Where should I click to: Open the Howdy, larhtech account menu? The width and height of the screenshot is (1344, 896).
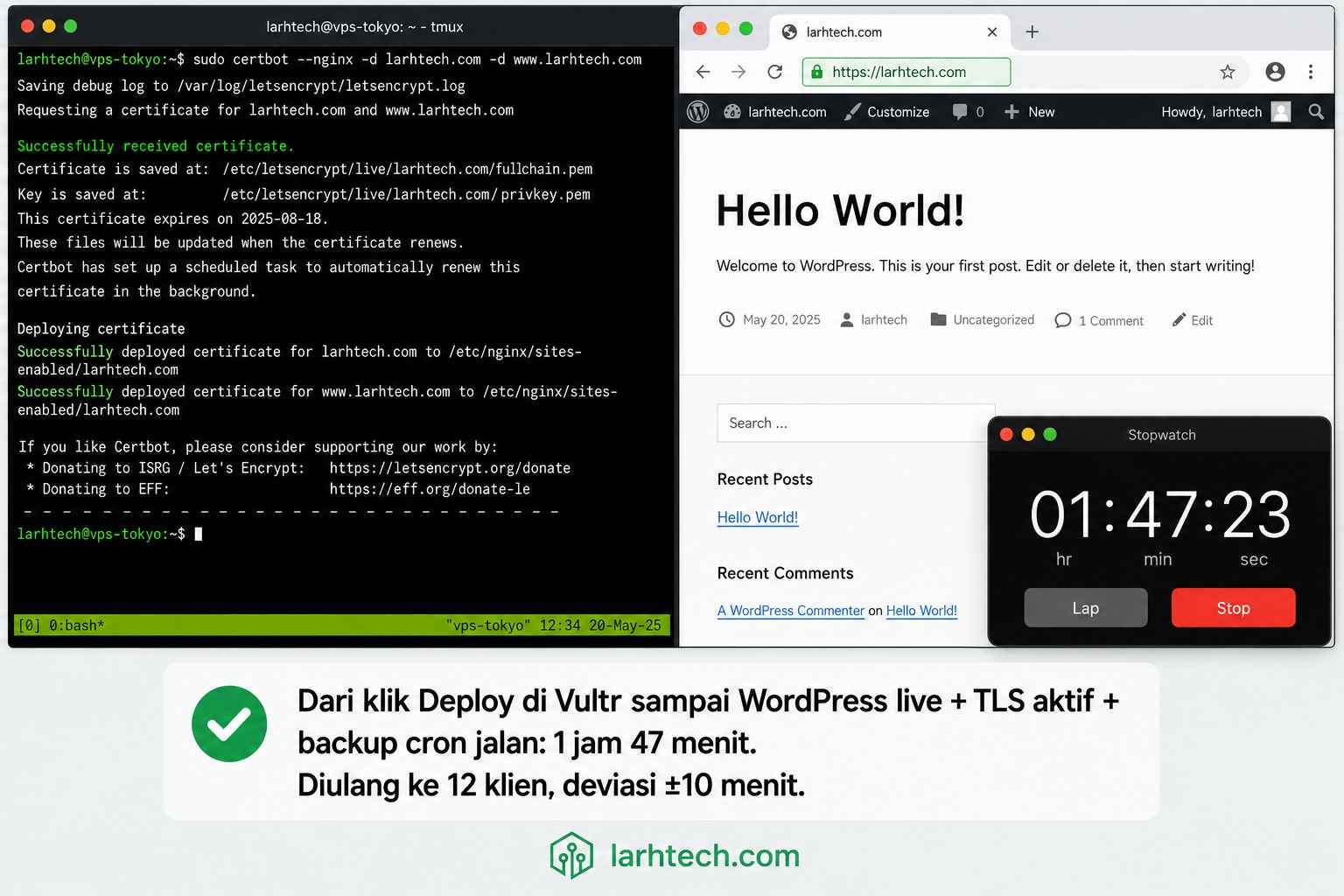tap(1225, 112)
